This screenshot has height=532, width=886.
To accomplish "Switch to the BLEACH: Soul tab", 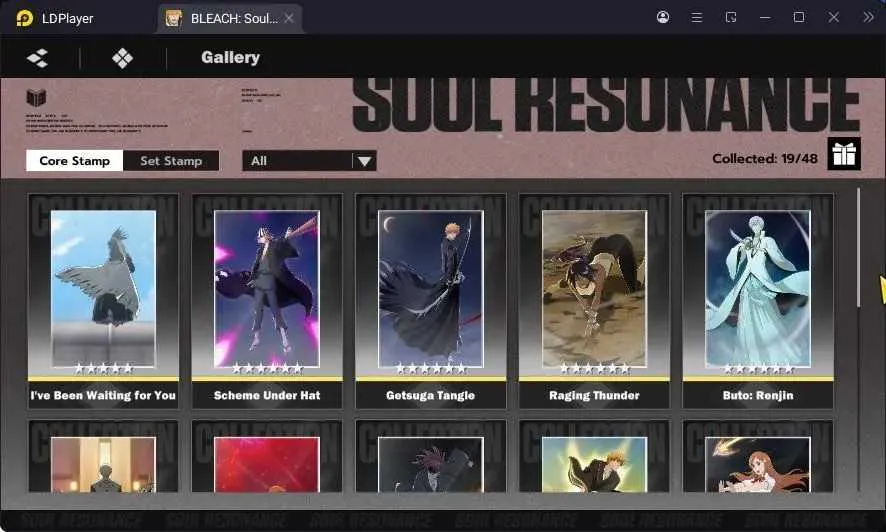I will (230, 19).
